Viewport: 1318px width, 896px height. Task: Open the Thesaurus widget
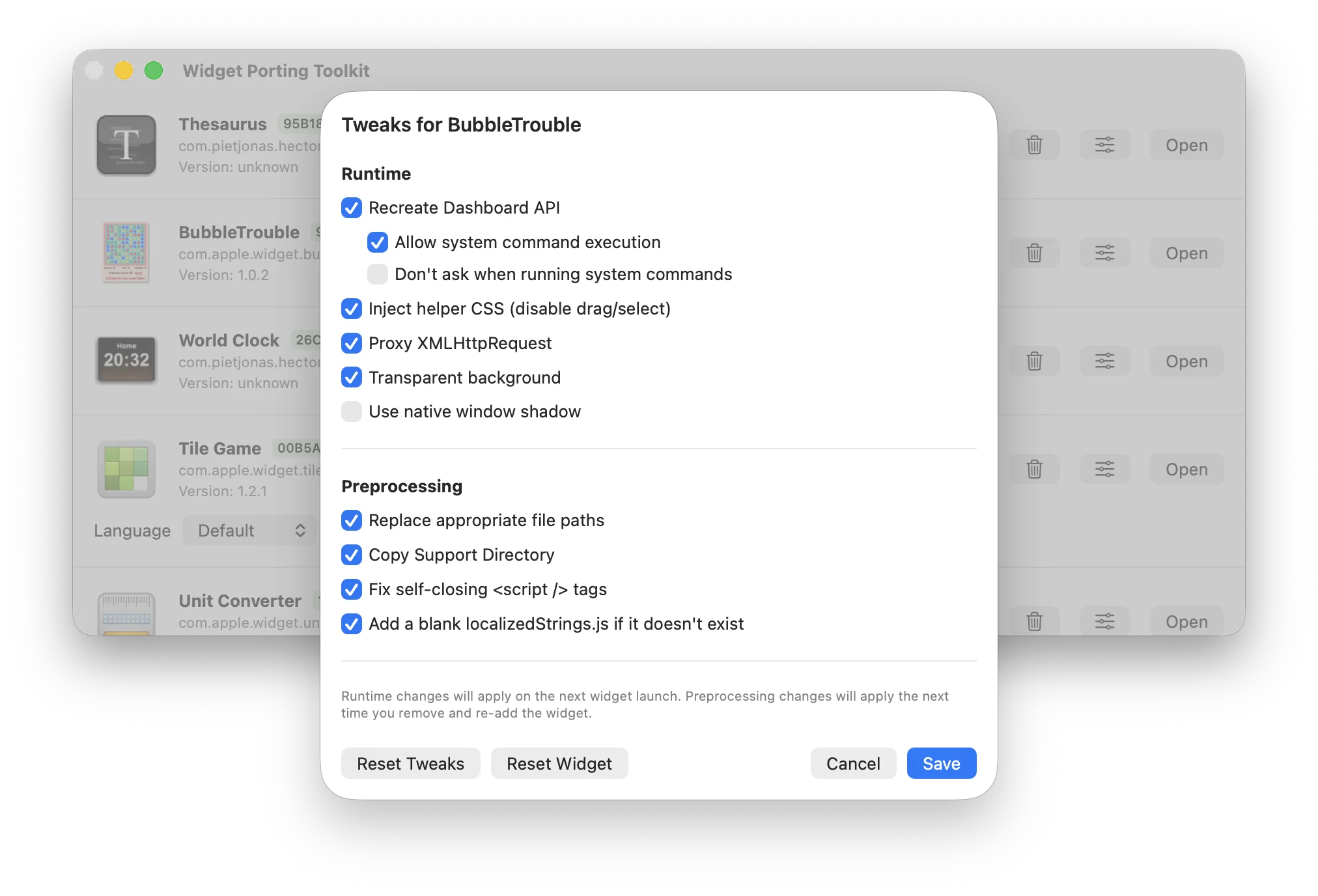click(x=1186, y=145)
